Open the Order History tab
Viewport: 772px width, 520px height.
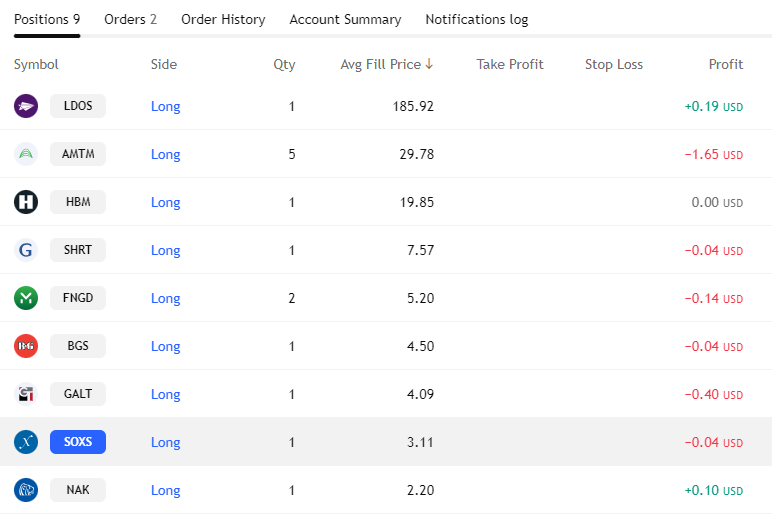click(x=223, y=19)
